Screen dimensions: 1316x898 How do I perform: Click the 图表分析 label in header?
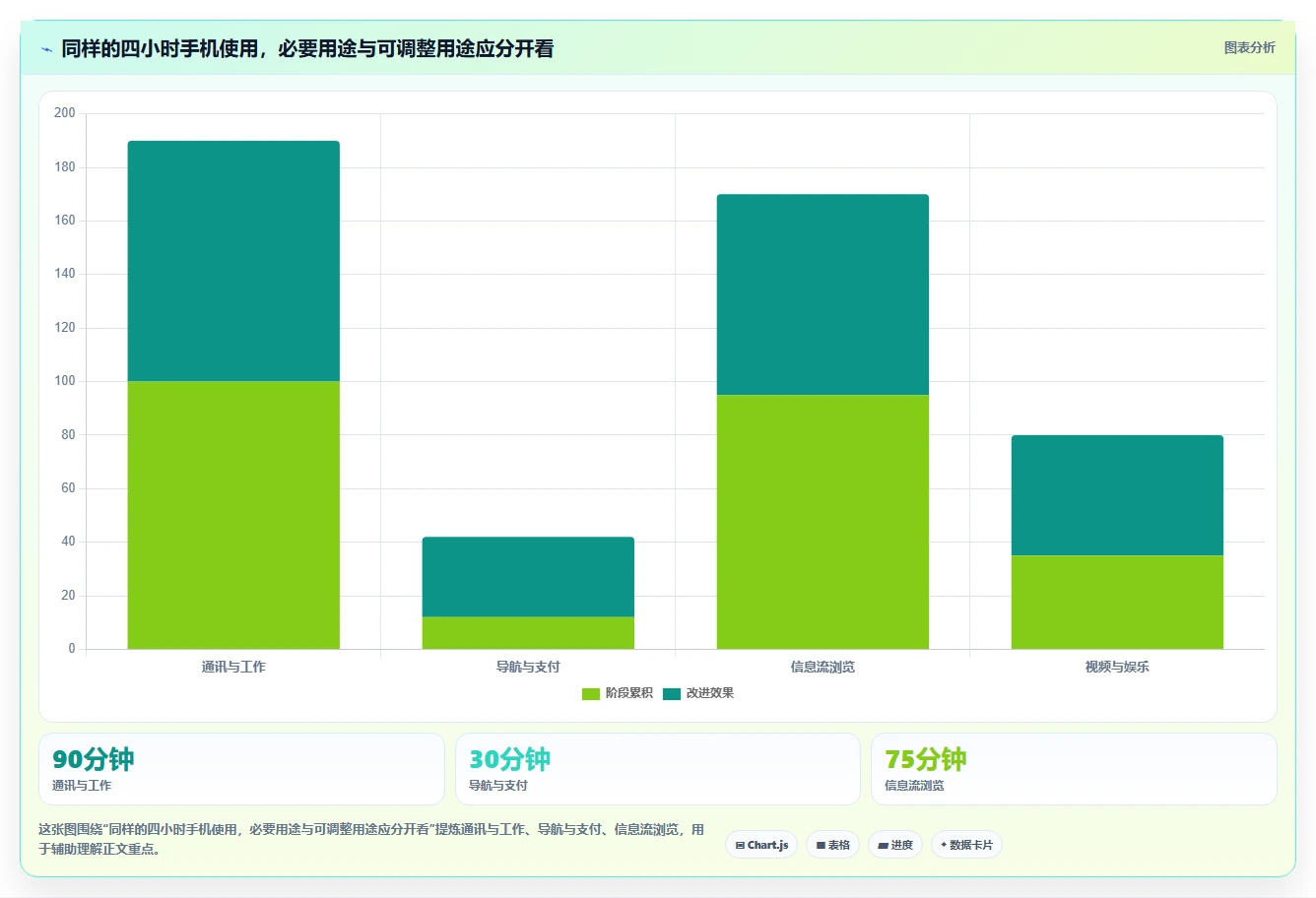coord(1249,47)
